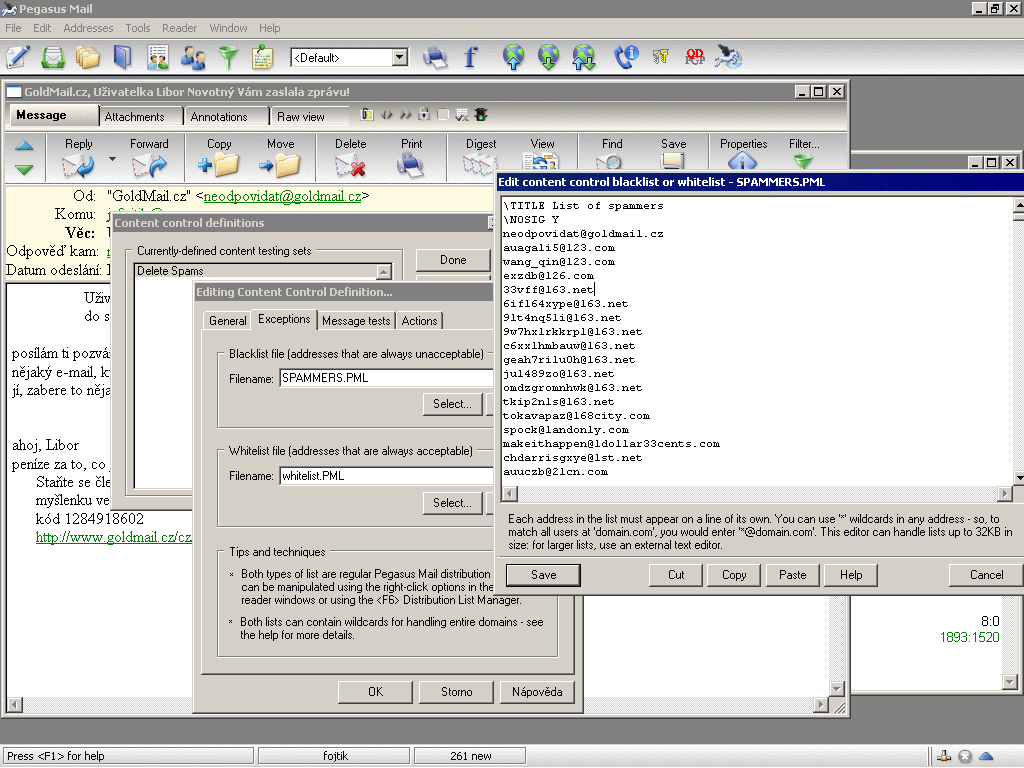Reply to the GoldMail message
The width and height of the screenshot is (1024, 768).
pyautogui.click(x=78, y=157)
